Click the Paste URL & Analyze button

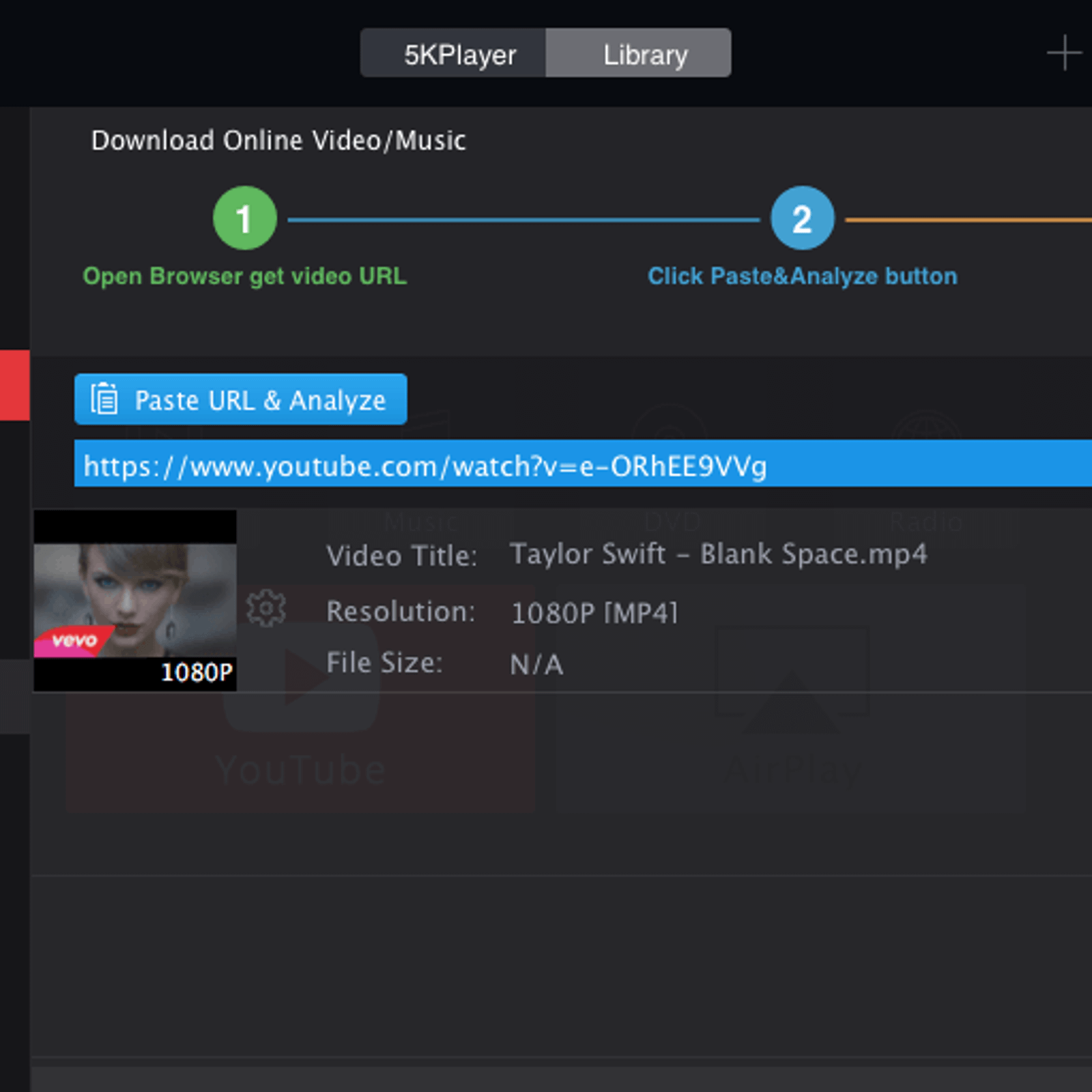pos(241,399)
